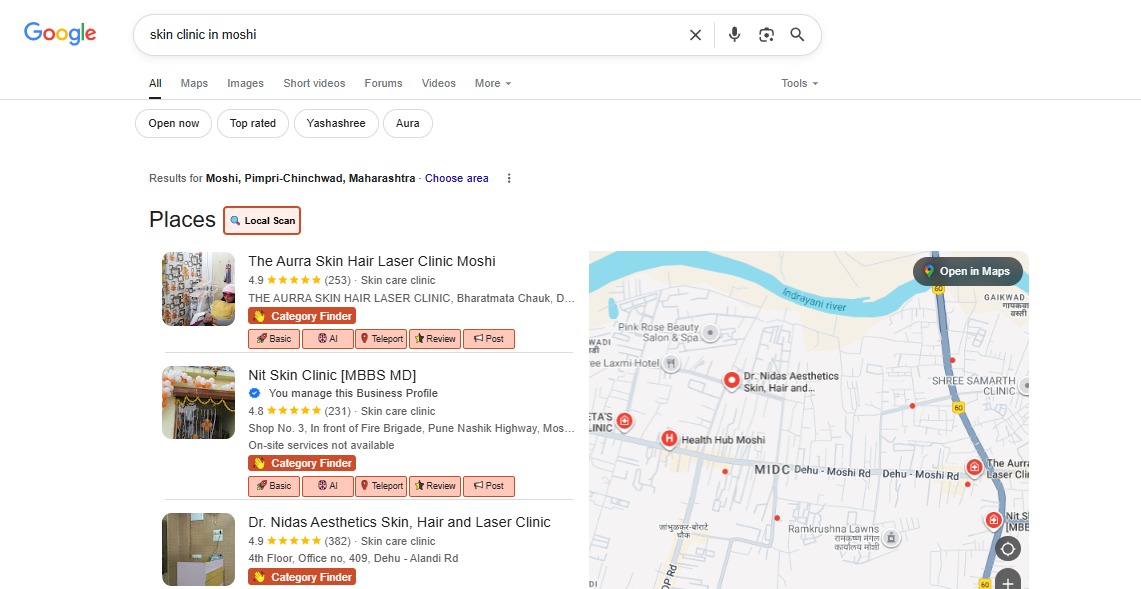Click the Choose area link
The height and width of the screenshot is (589, 1141).
[x=456, y=179]
